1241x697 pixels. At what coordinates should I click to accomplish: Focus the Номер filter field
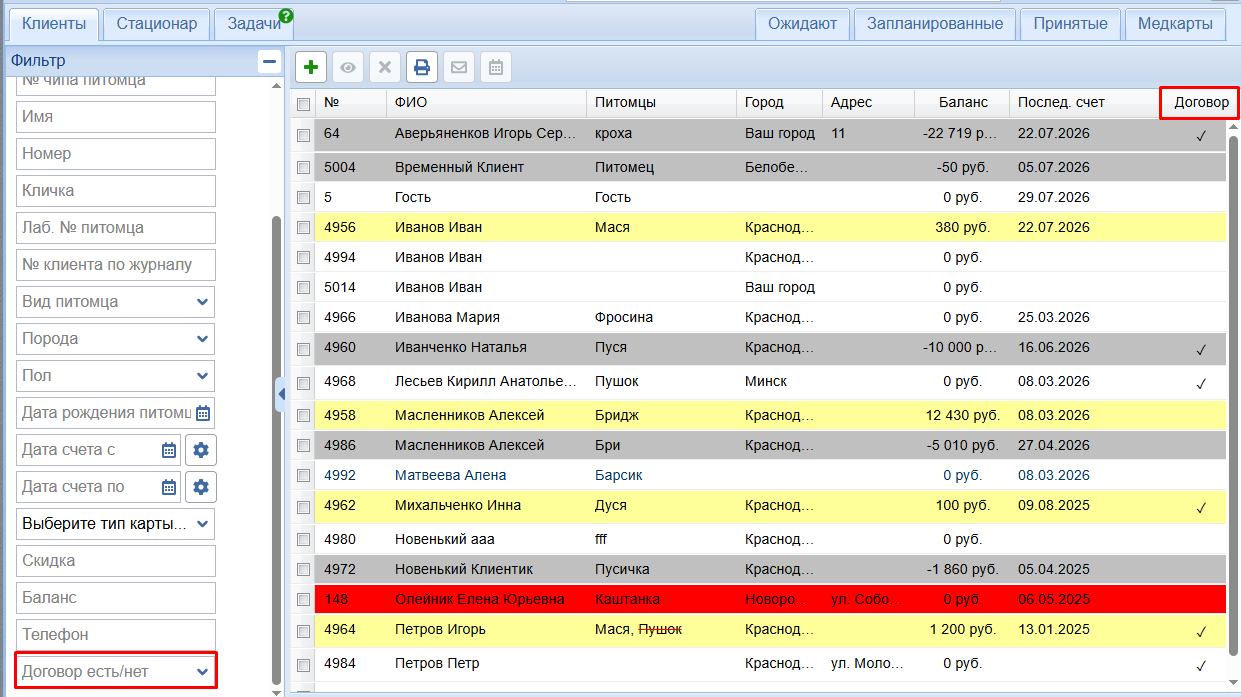coord(116,154)
